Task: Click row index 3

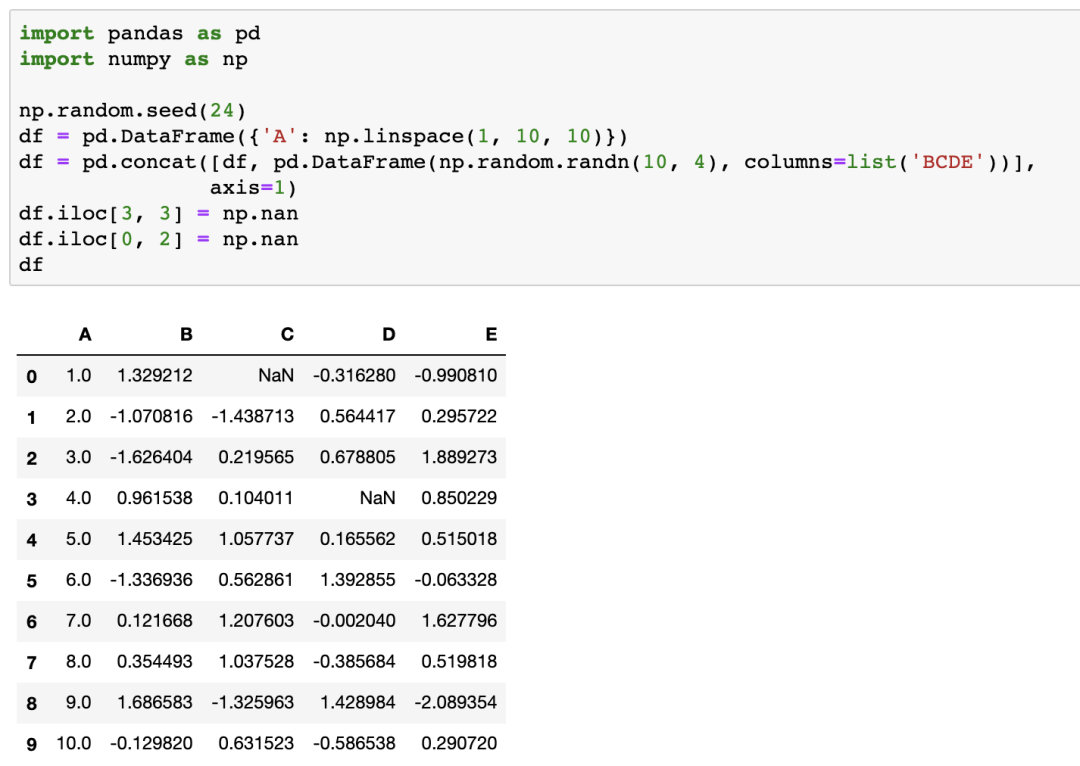Action: pos(32,499)
